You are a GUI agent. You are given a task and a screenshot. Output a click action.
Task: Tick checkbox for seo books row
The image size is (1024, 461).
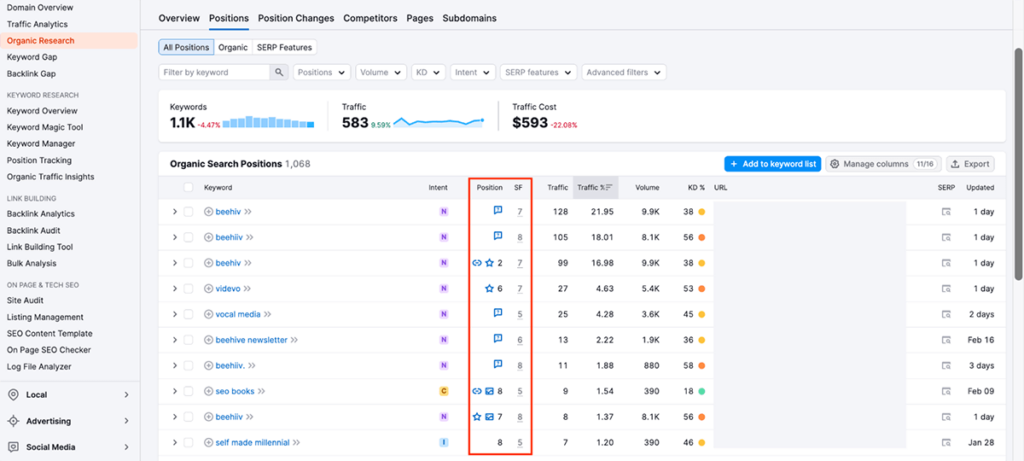188,391
